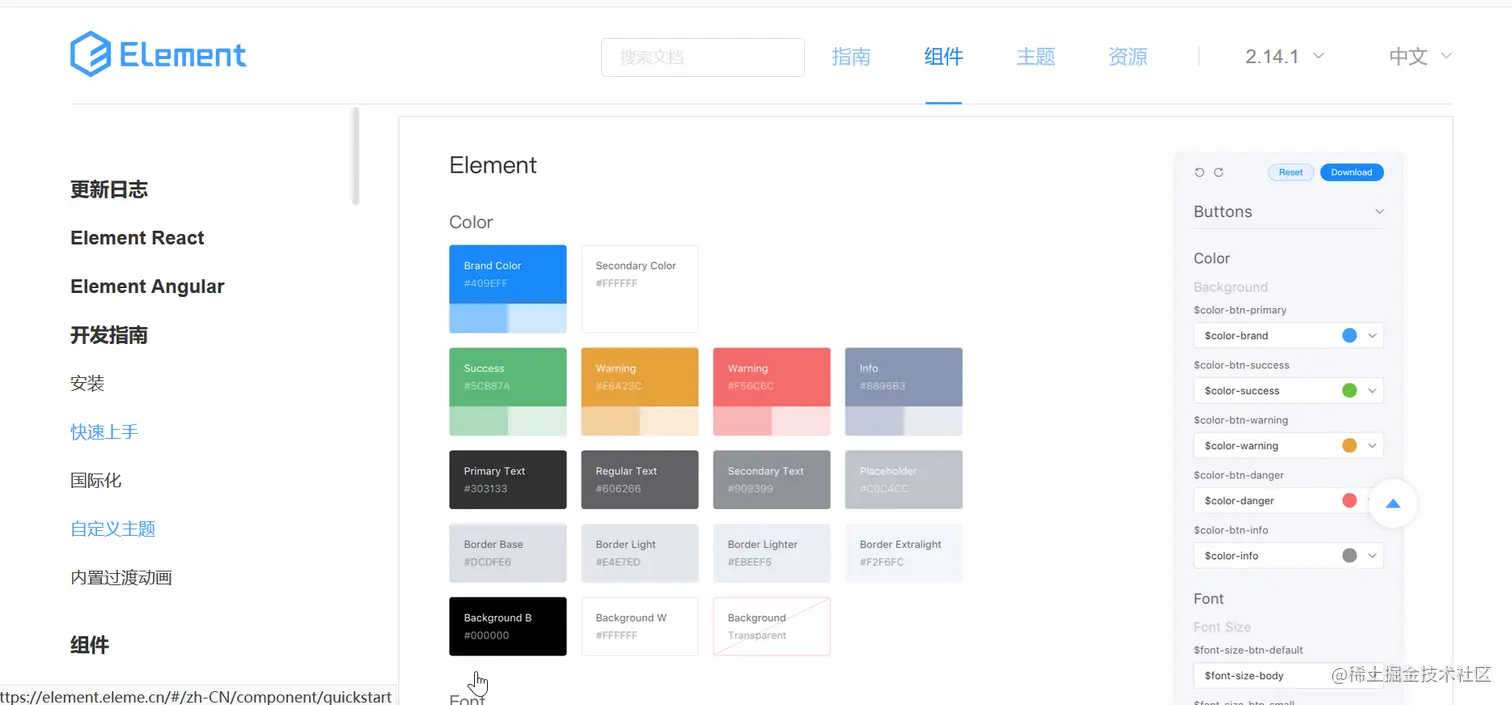Click the redo icon in theme panel
This screenshot has width=1512, height=705.
(1218, 172)
